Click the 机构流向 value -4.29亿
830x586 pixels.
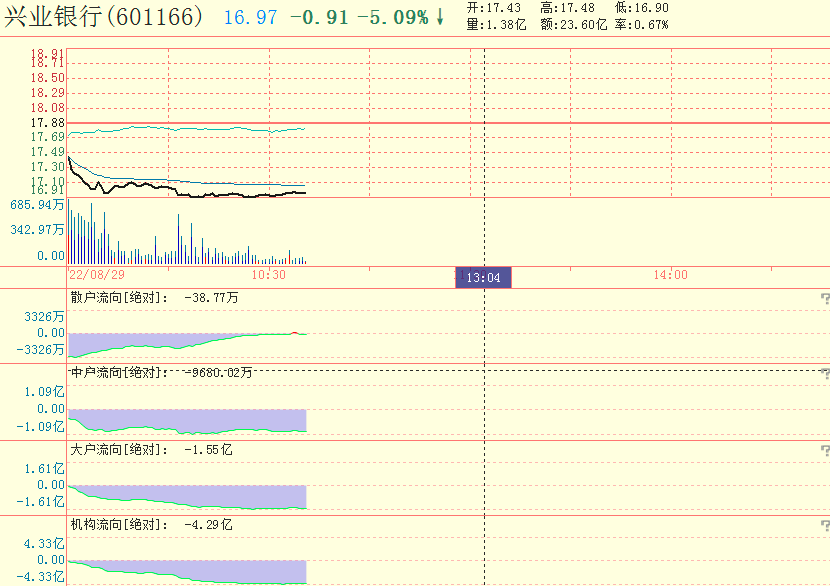coord(208,525)
